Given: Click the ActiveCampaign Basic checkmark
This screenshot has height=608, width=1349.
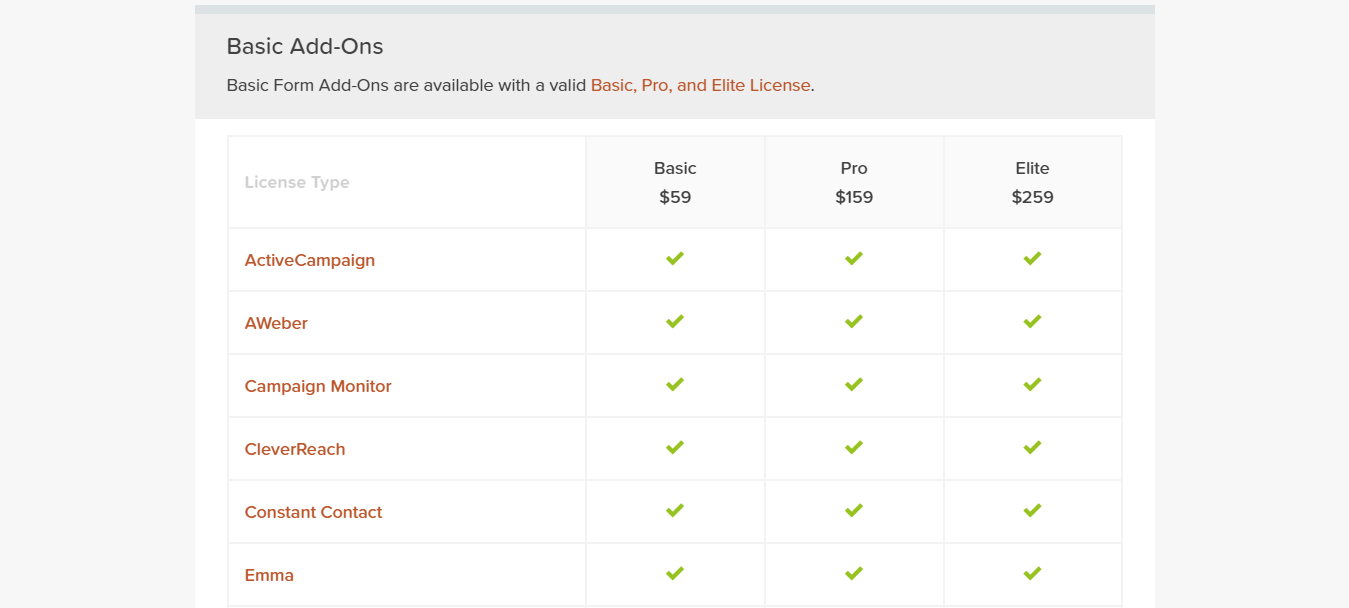Looking at the screenshot, I should [x=675, y=259].
